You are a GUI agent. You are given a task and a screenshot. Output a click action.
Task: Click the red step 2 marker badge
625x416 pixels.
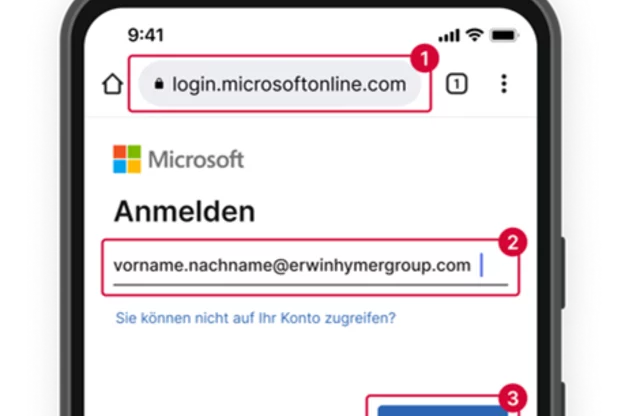click(513, 242)
